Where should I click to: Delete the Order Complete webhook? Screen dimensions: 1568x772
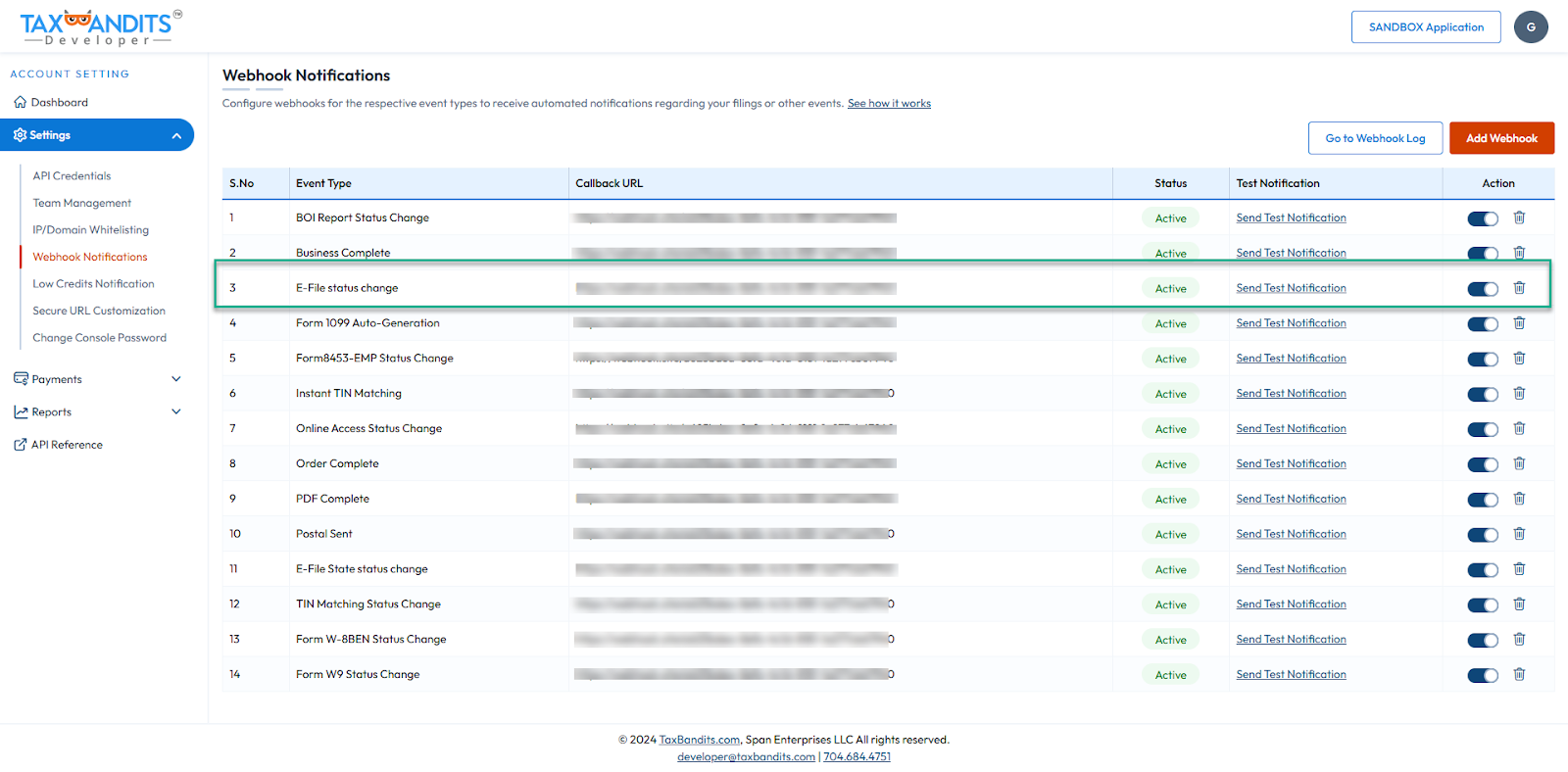click(1519, 464)
